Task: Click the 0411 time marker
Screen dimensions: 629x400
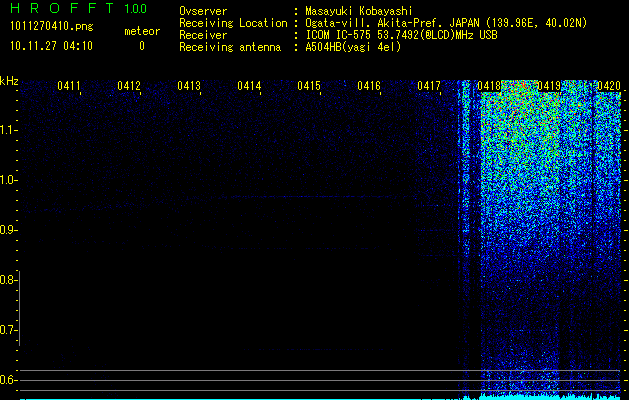Action: click(x=69, y=85)
